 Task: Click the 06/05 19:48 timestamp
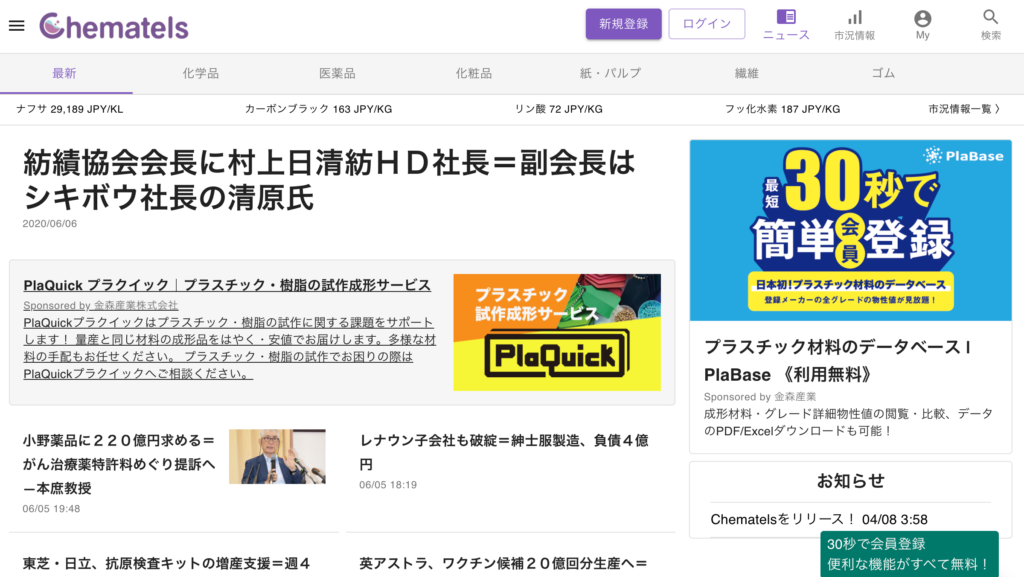(51, 509)
